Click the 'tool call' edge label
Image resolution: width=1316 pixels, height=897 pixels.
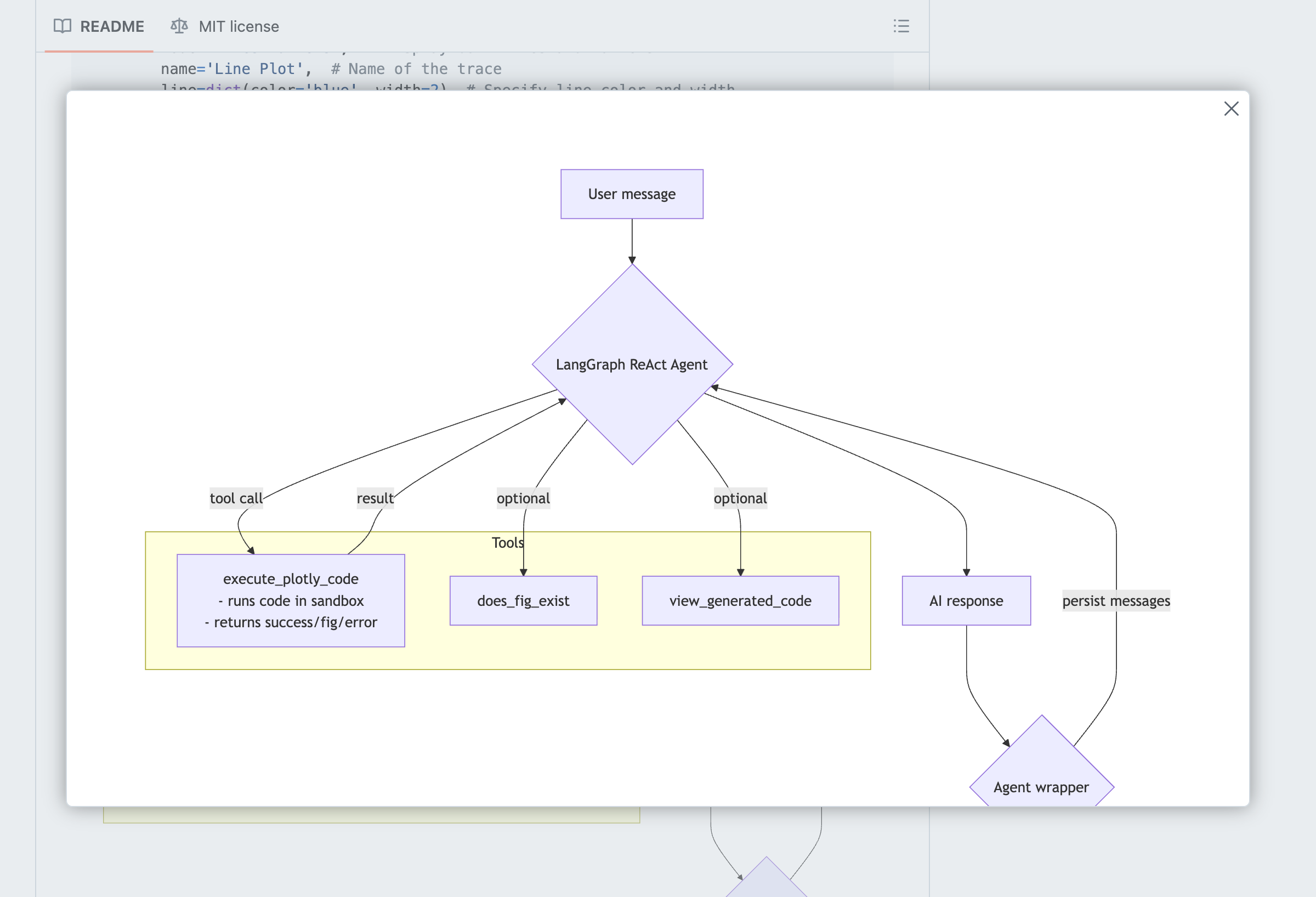point(236,498)
